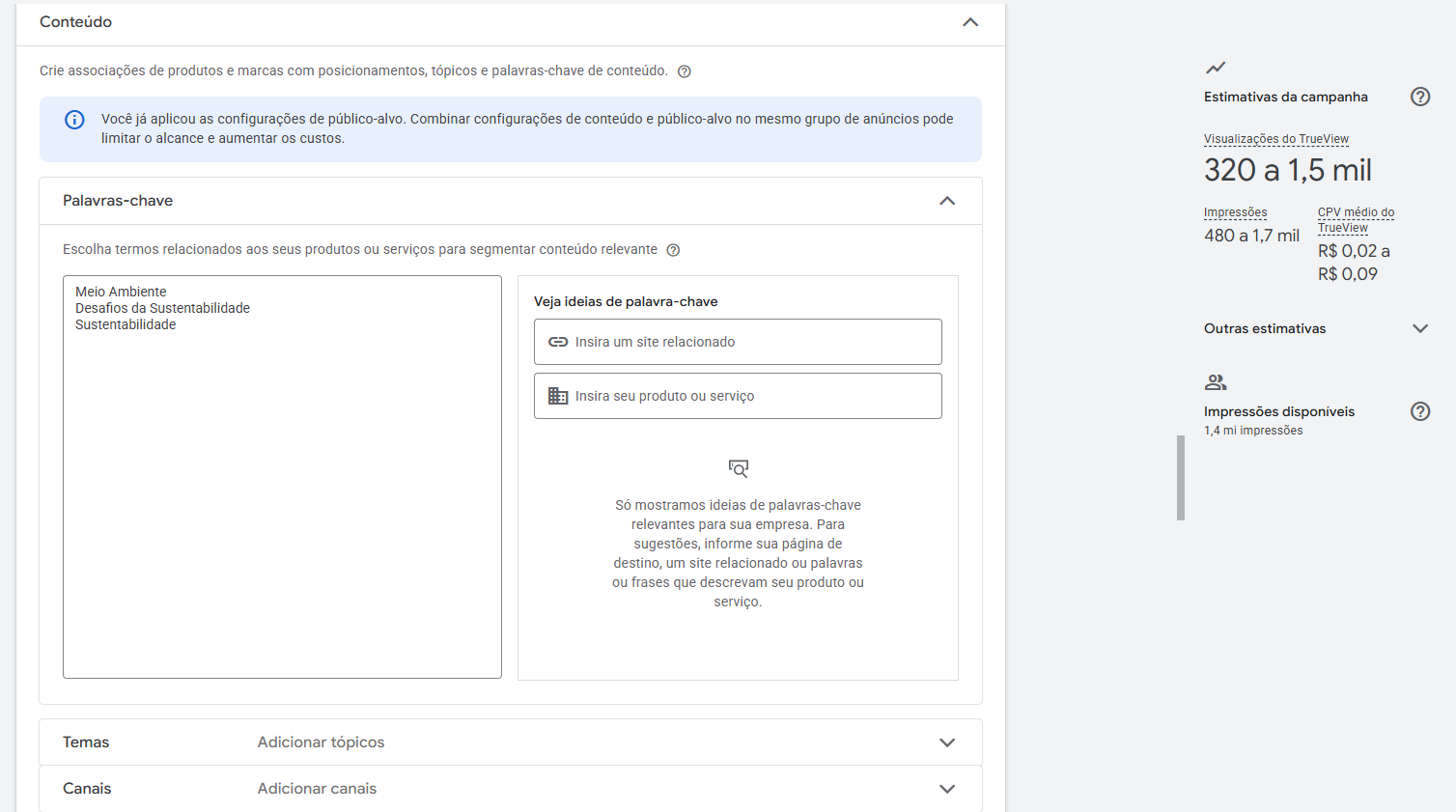Click the 'Canais' row label
1456x812 pixels.
point(87,789)
